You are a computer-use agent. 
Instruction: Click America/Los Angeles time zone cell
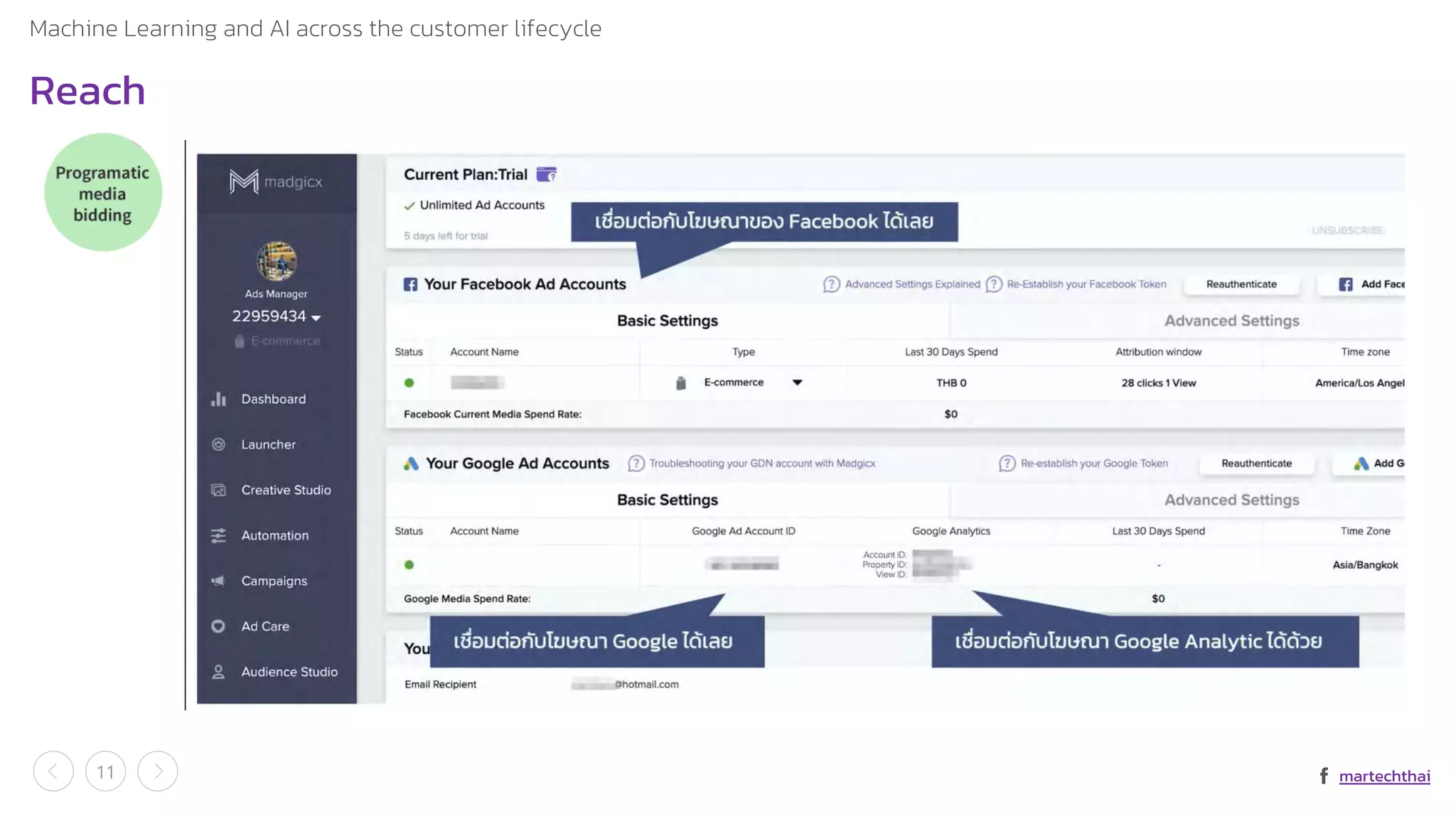1359,383
